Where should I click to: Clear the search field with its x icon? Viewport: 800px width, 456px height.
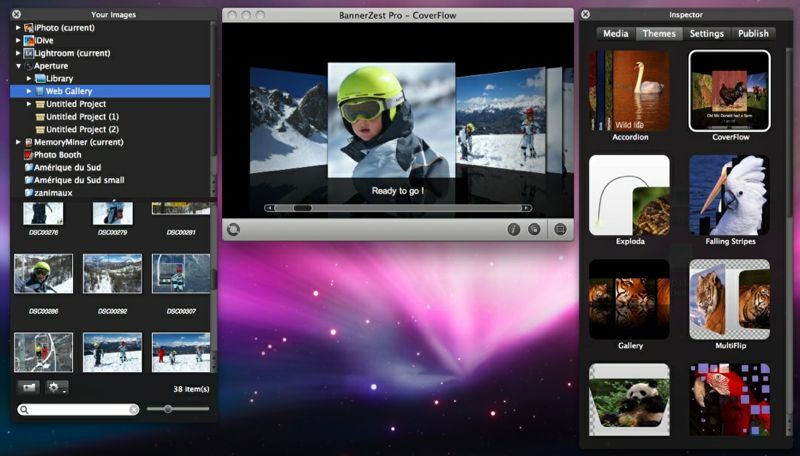(x=133, y=410)
